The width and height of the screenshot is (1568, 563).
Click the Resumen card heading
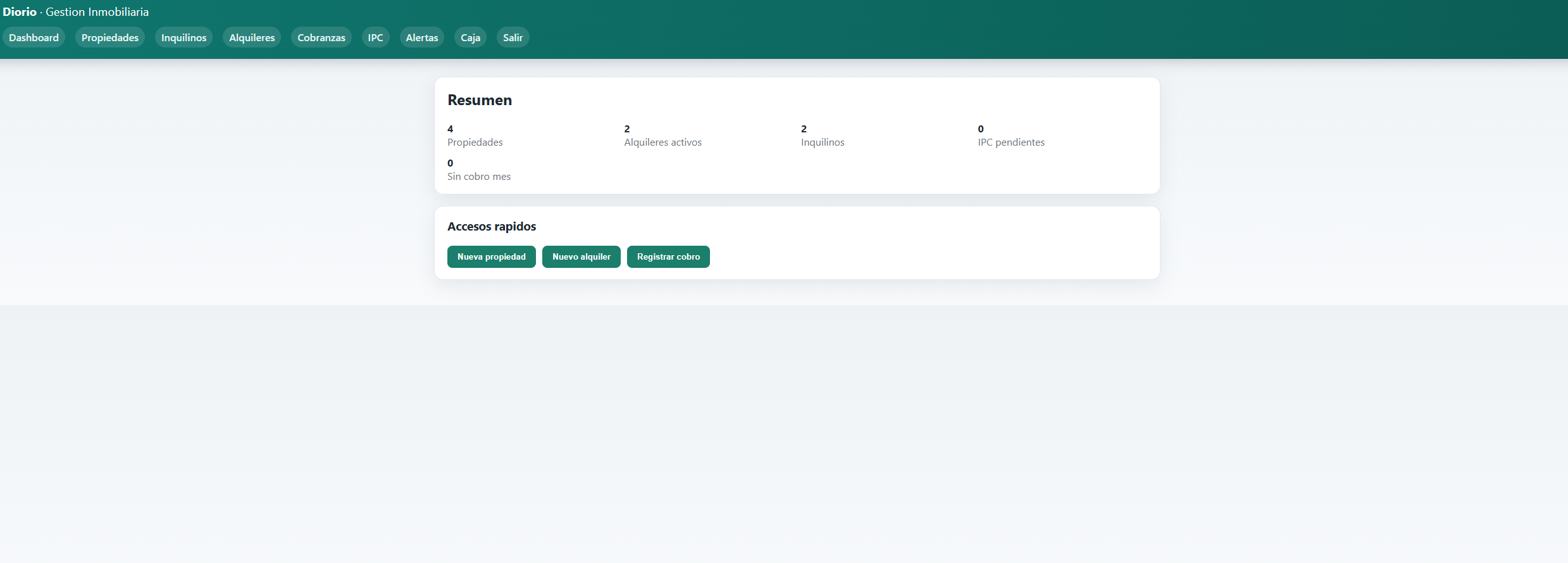(480, 100)
